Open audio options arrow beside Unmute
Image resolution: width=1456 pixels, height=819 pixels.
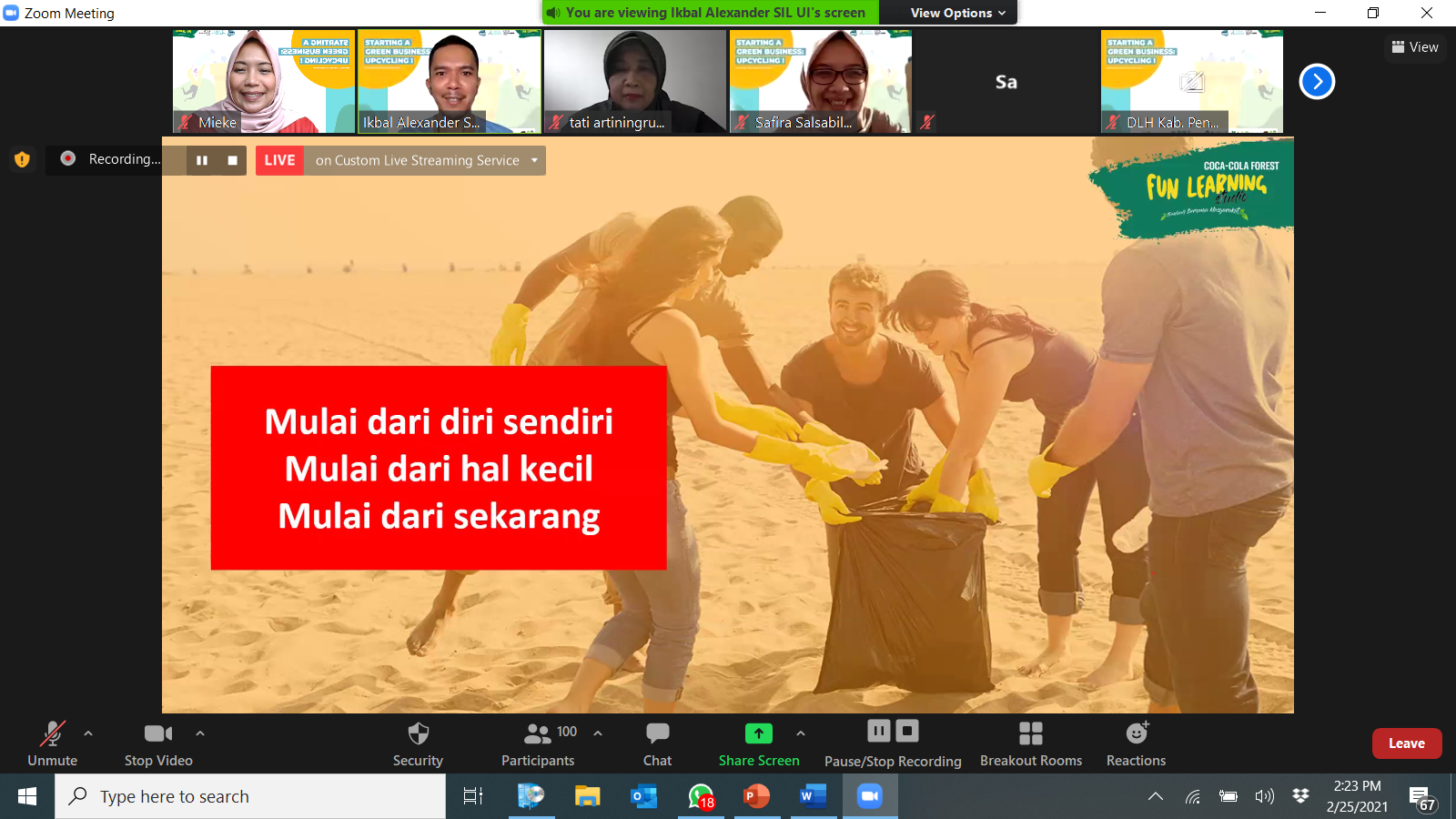[88, 733]
